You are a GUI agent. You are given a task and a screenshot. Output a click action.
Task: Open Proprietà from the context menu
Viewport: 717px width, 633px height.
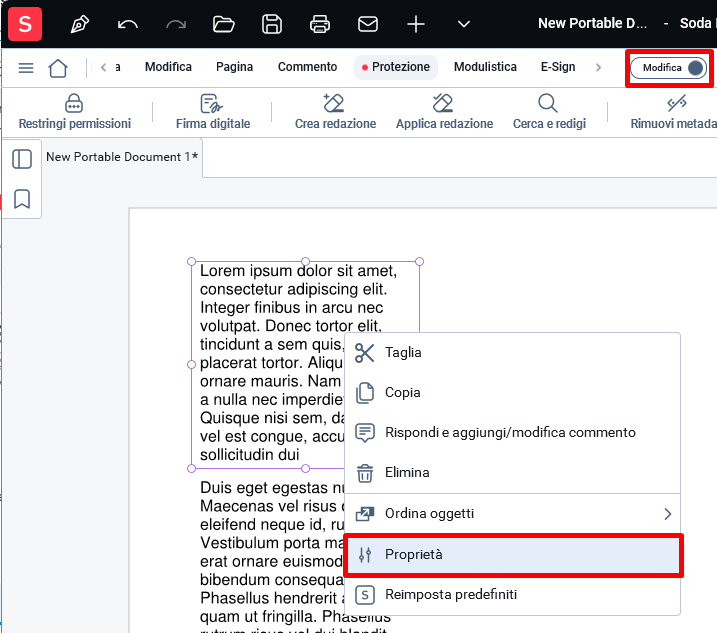click(x=512, y=554)
